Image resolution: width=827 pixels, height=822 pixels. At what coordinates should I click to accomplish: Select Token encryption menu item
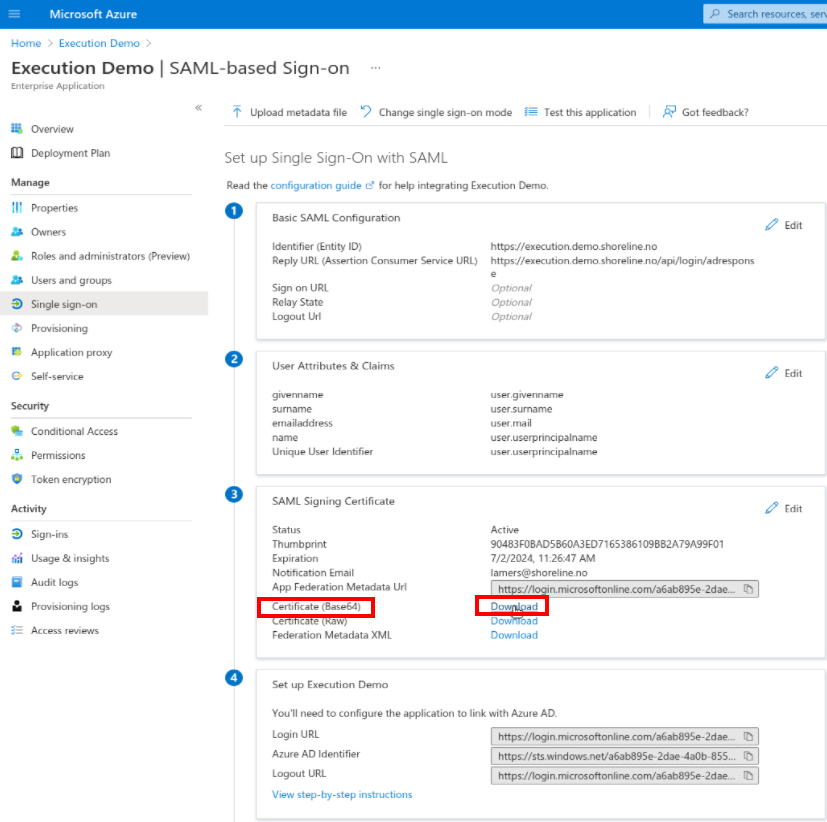pos(71,479)
